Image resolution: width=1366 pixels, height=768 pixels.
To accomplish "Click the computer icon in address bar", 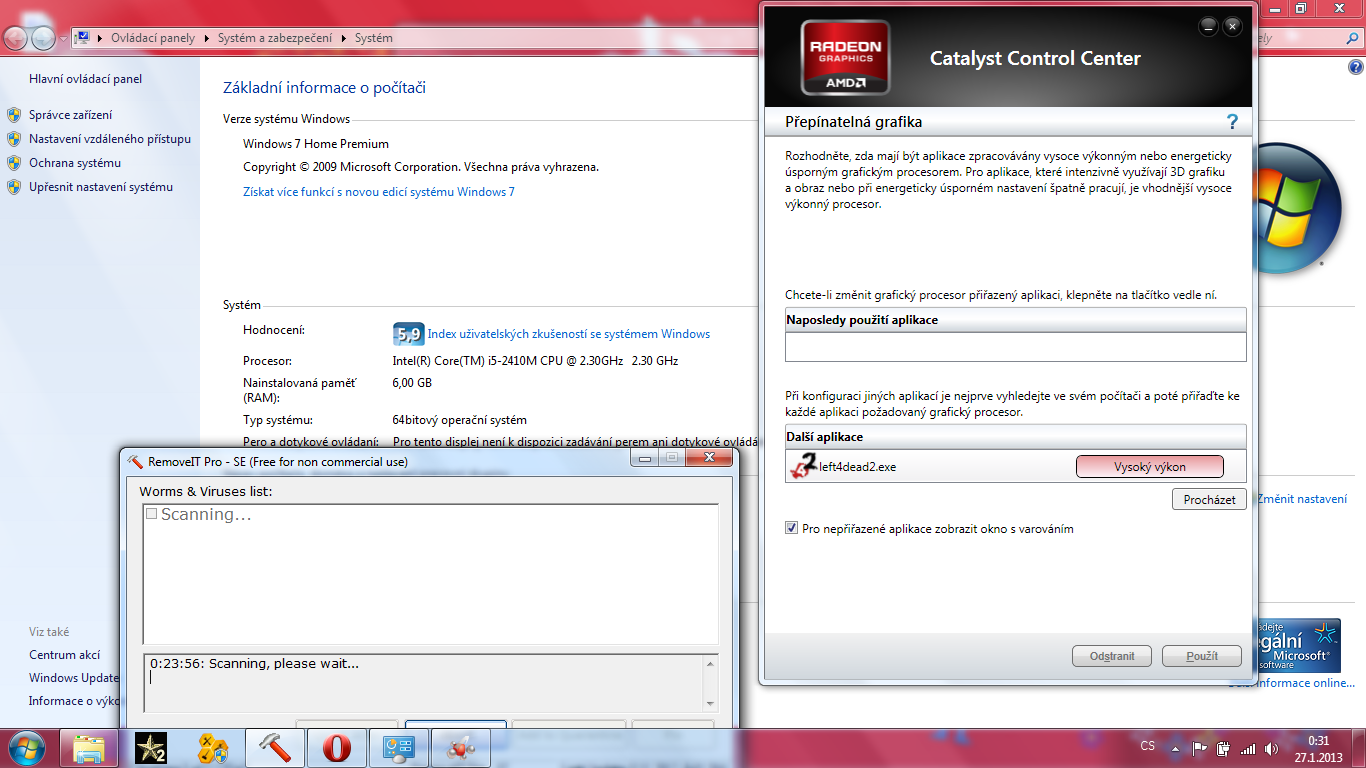I will 83,38.
